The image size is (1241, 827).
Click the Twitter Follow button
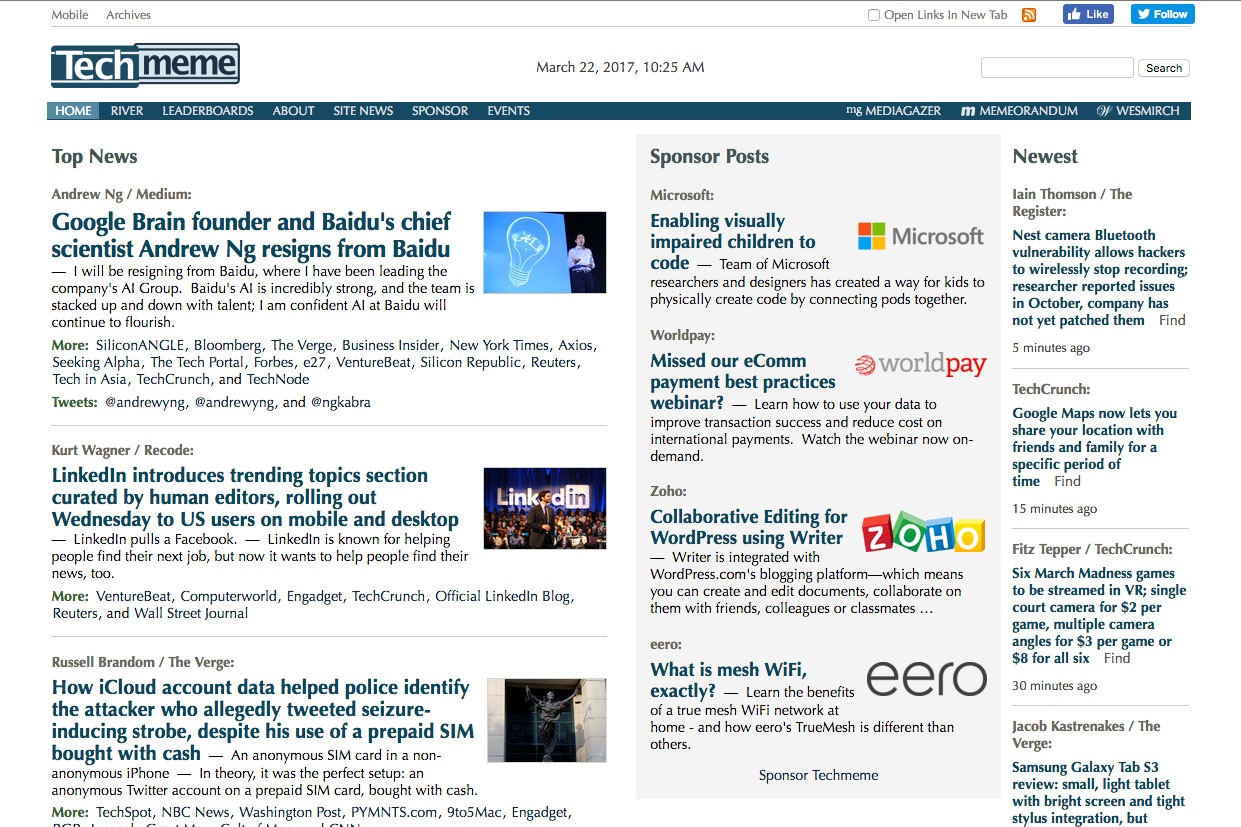(x=1162, y=14)
